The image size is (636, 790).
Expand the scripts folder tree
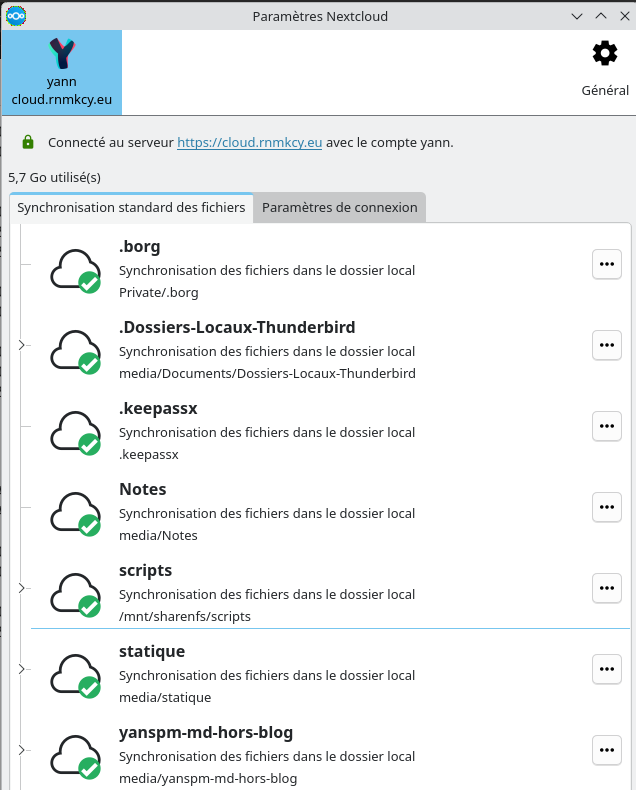click(x=21, y=588)
